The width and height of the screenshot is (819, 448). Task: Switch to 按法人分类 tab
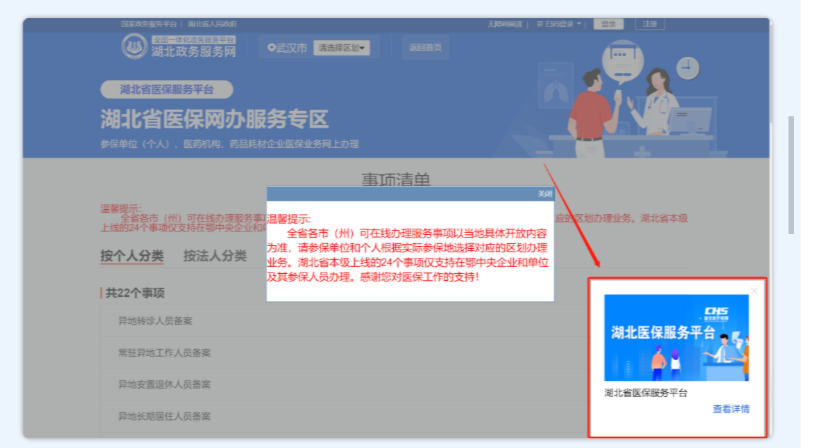click(215, 256)
